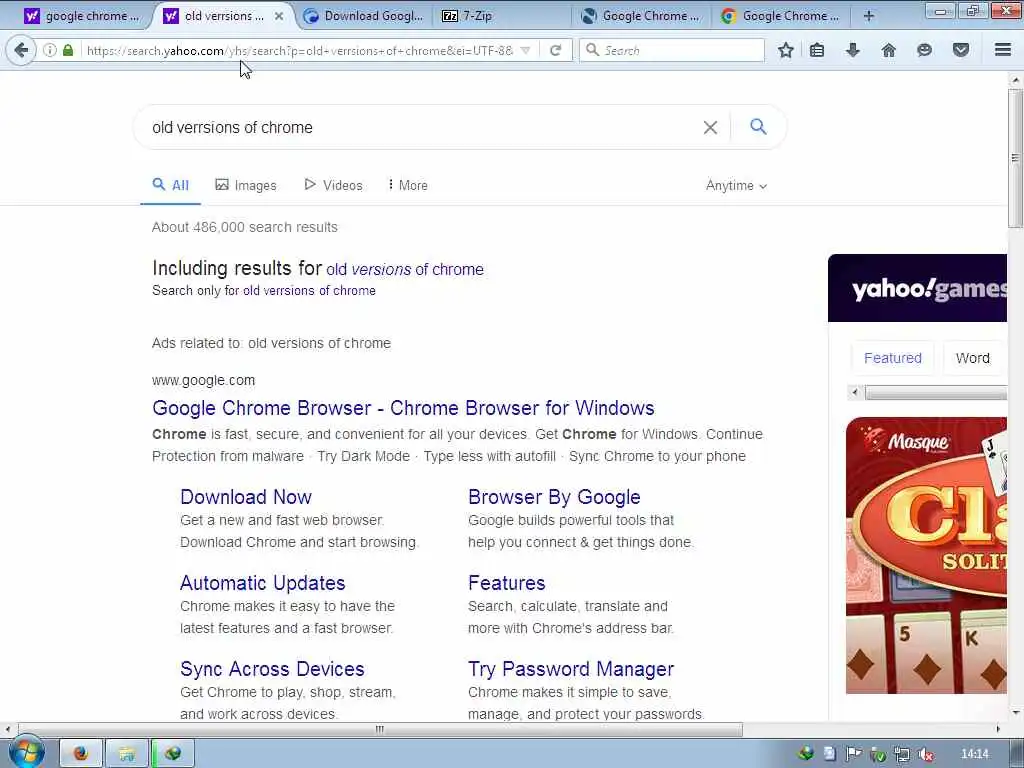Open the chat smiley toolbar icon
Screen dimensions: 1024x768
coord(924,50)
